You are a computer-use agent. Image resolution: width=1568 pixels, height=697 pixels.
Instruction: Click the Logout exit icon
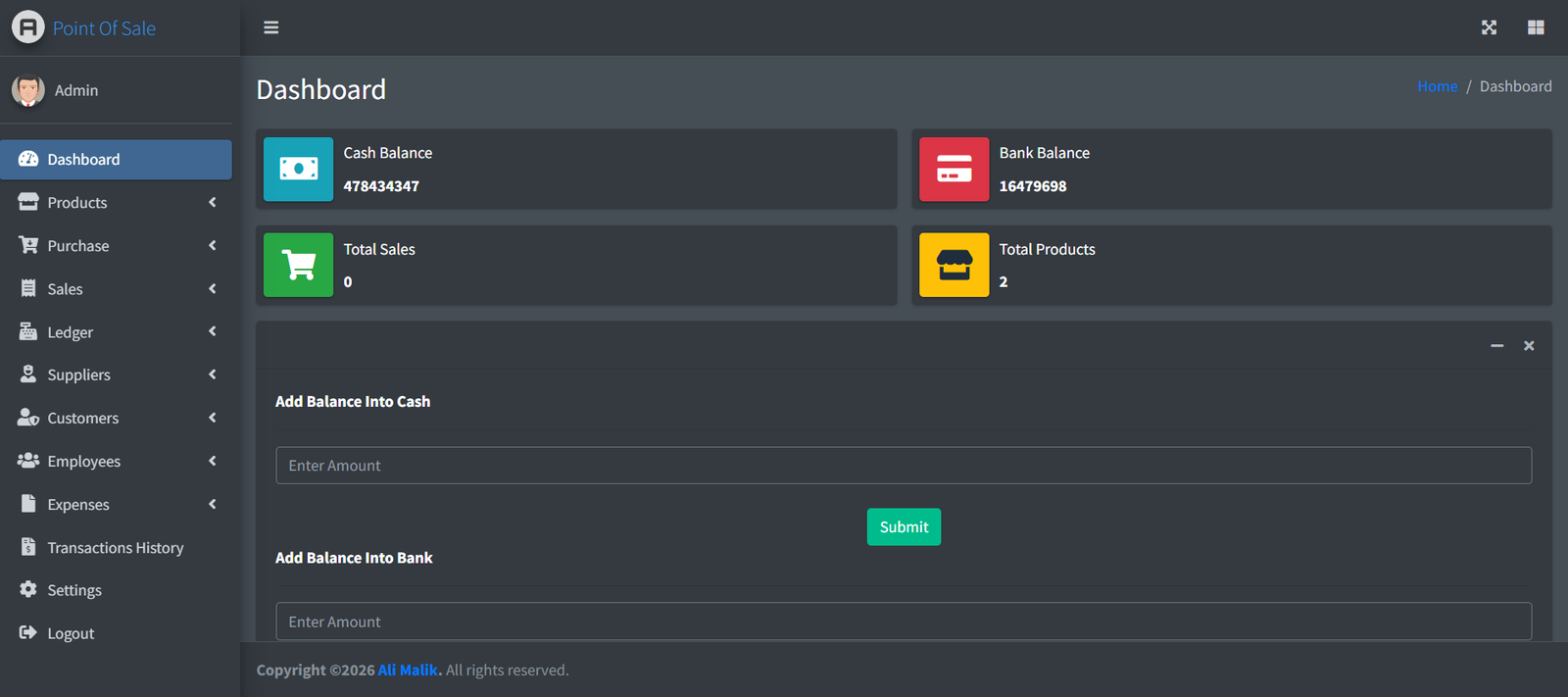[28, 632]
